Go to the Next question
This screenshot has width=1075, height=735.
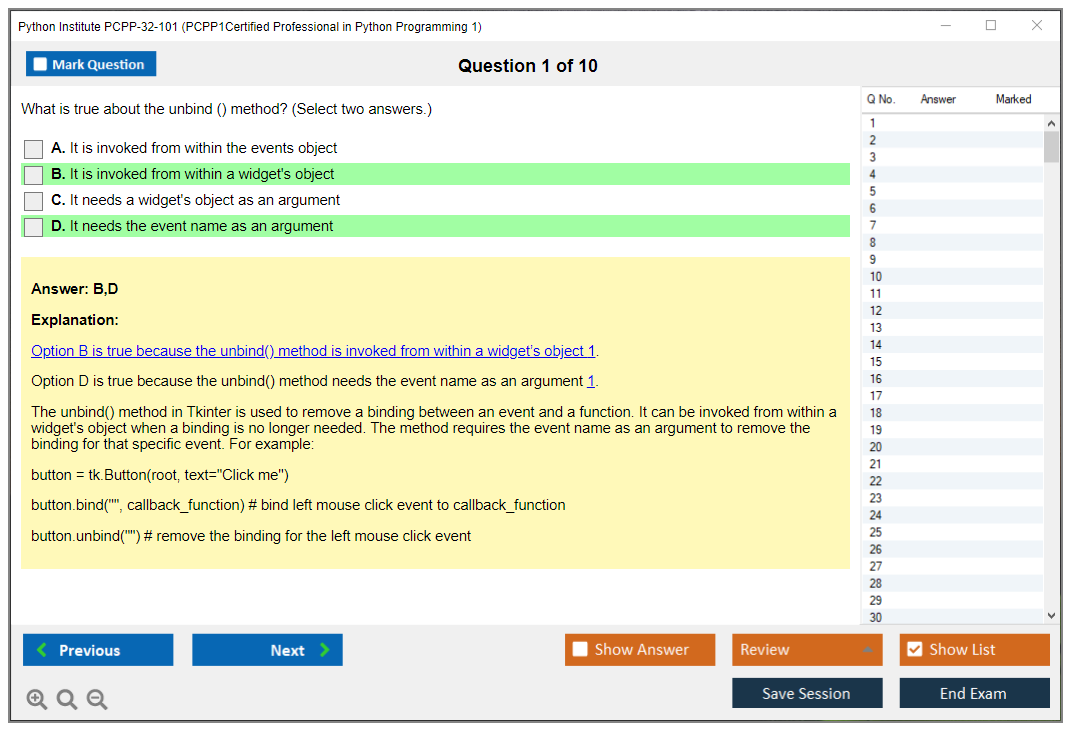267,650
